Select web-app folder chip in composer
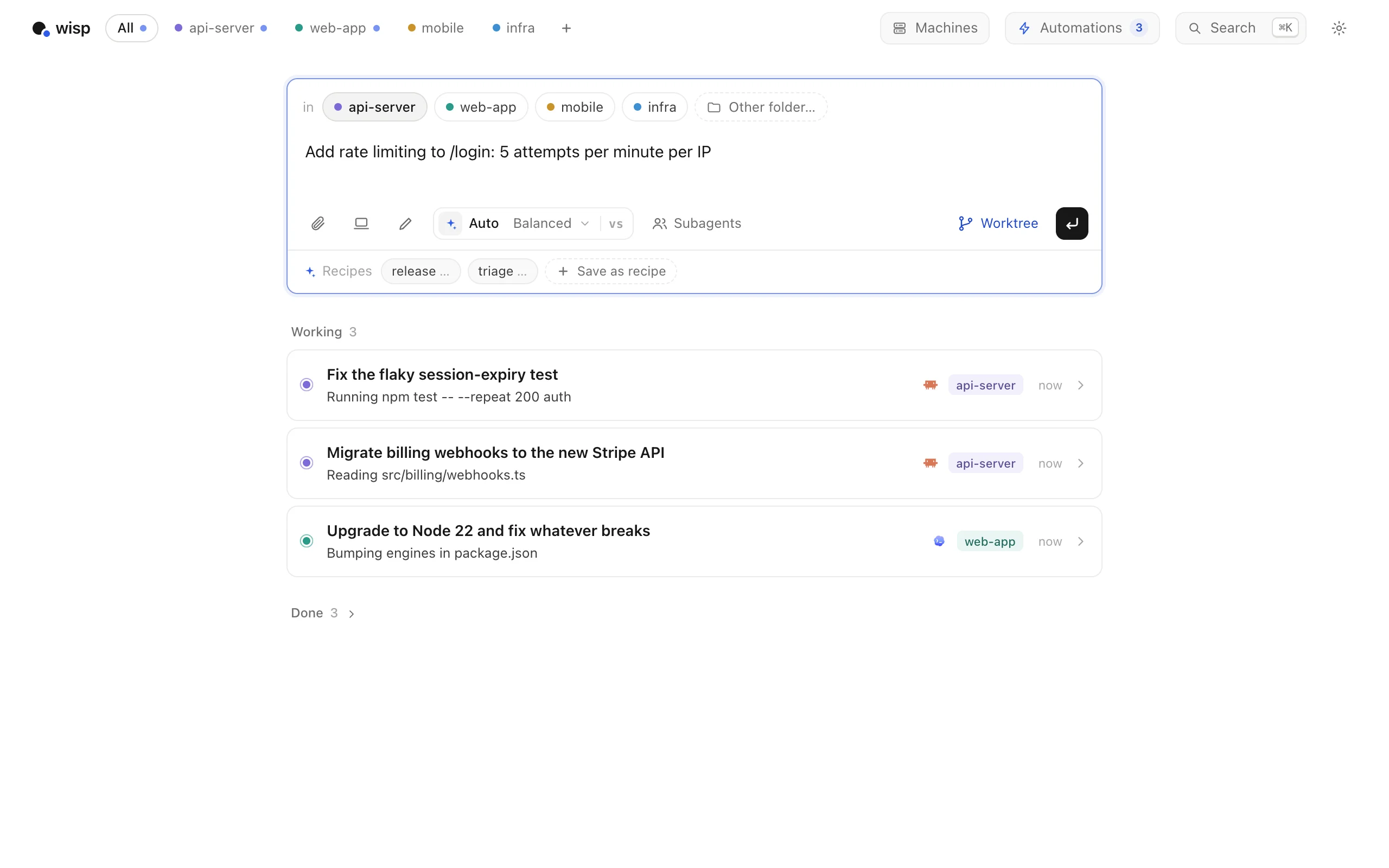This screenshot has width=1389, height=868. [x=481, y=107]
